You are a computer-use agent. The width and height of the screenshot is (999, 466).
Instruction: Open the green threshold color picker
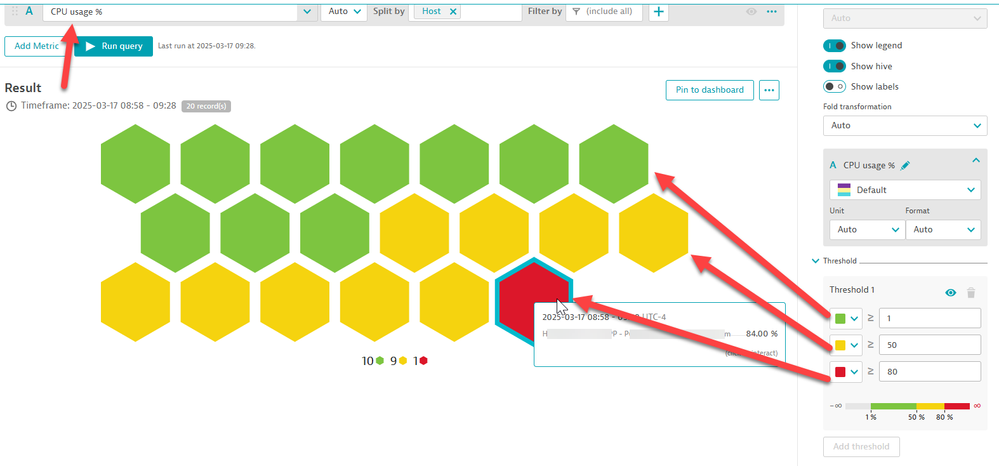846,319
